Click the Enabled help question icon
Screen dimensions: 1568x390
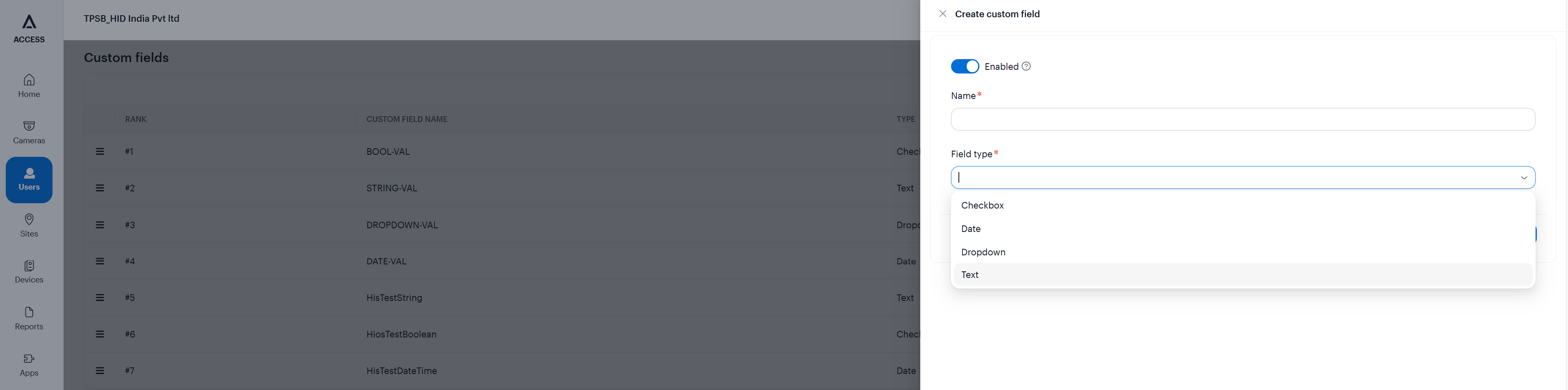pyautogui.click(x=1026, y=67)
